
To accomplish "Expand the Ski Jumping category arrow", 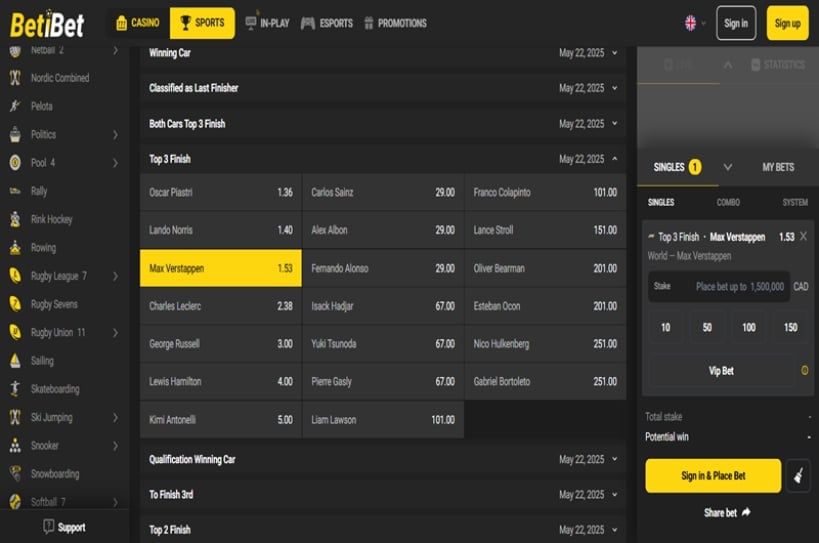I will [x=115, y=417].
